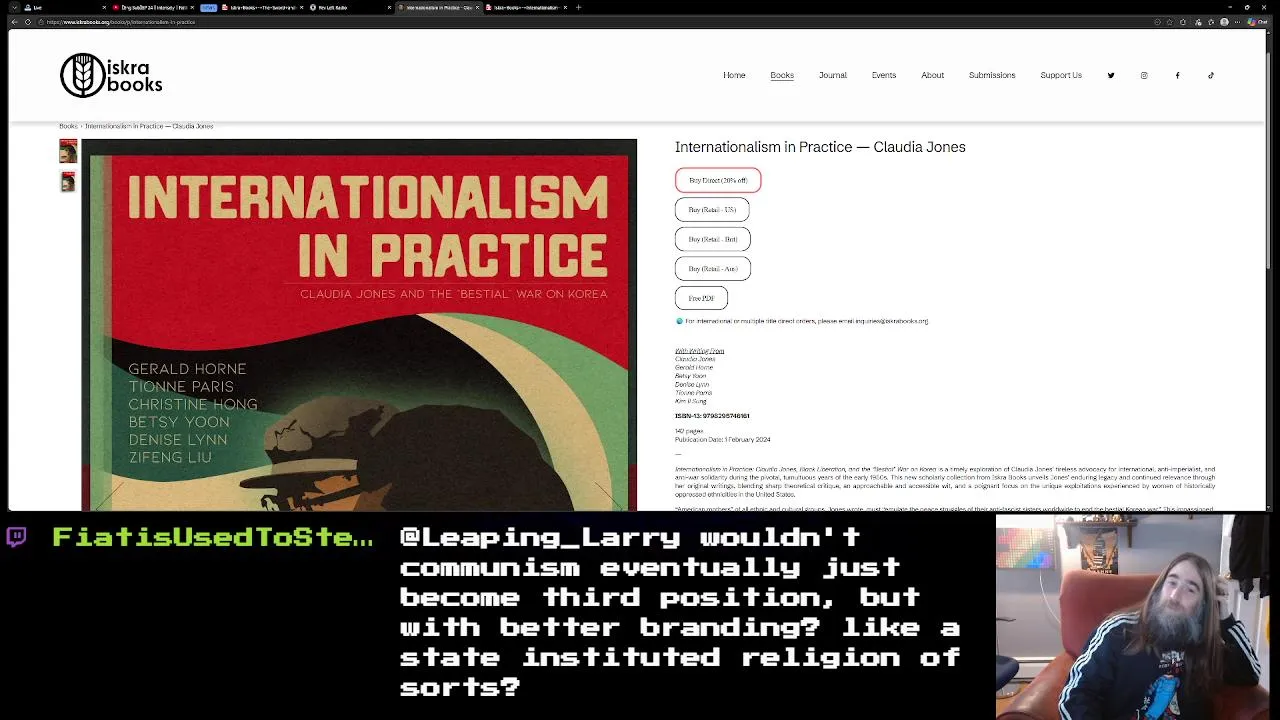Close the Internationalism in Practice tab
1280x720 pixels.
point(478,7)
